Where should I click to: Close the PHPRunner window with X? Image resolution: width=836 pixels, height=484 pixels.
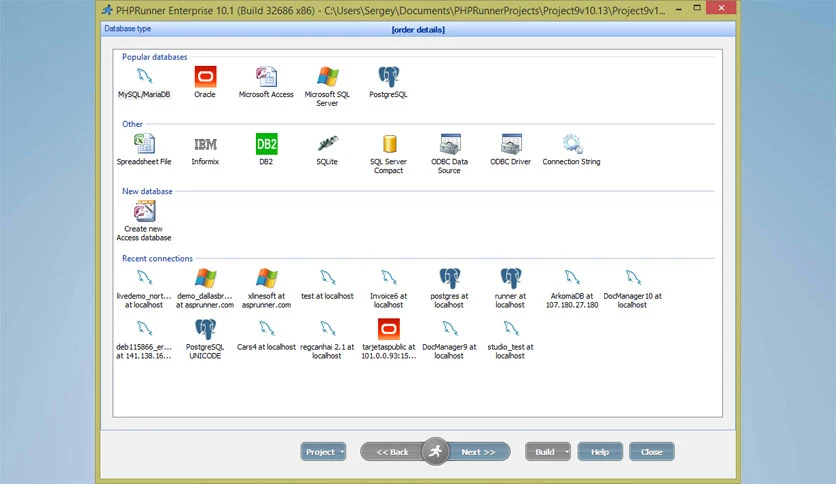[721, 8]
